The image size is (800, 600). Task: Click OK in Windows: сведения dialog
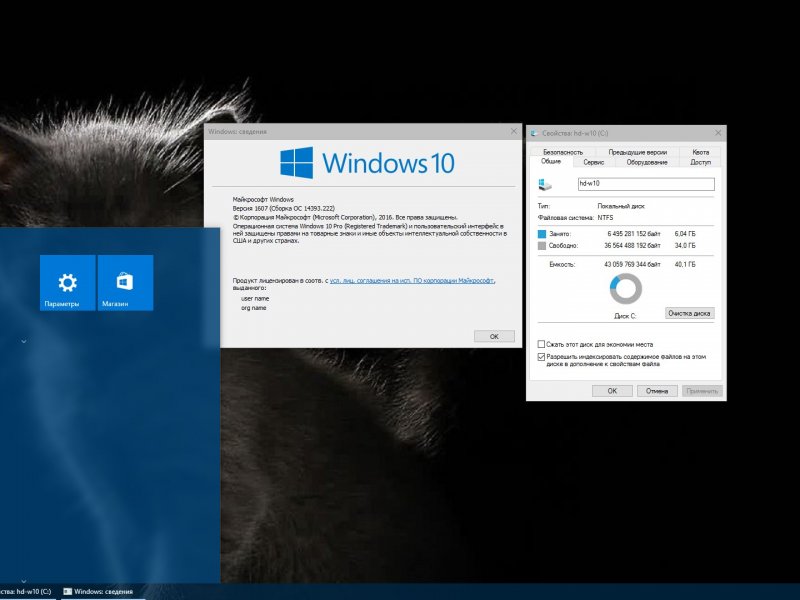coord(494,336)
